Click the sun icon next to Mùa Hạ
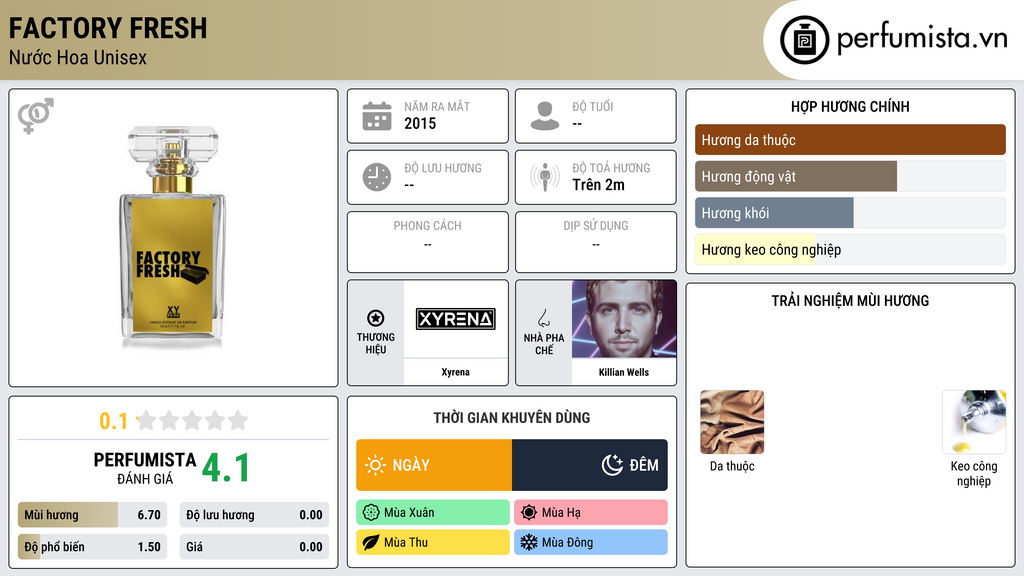This screenshot has width=1024, height=576. coord(529,513)
